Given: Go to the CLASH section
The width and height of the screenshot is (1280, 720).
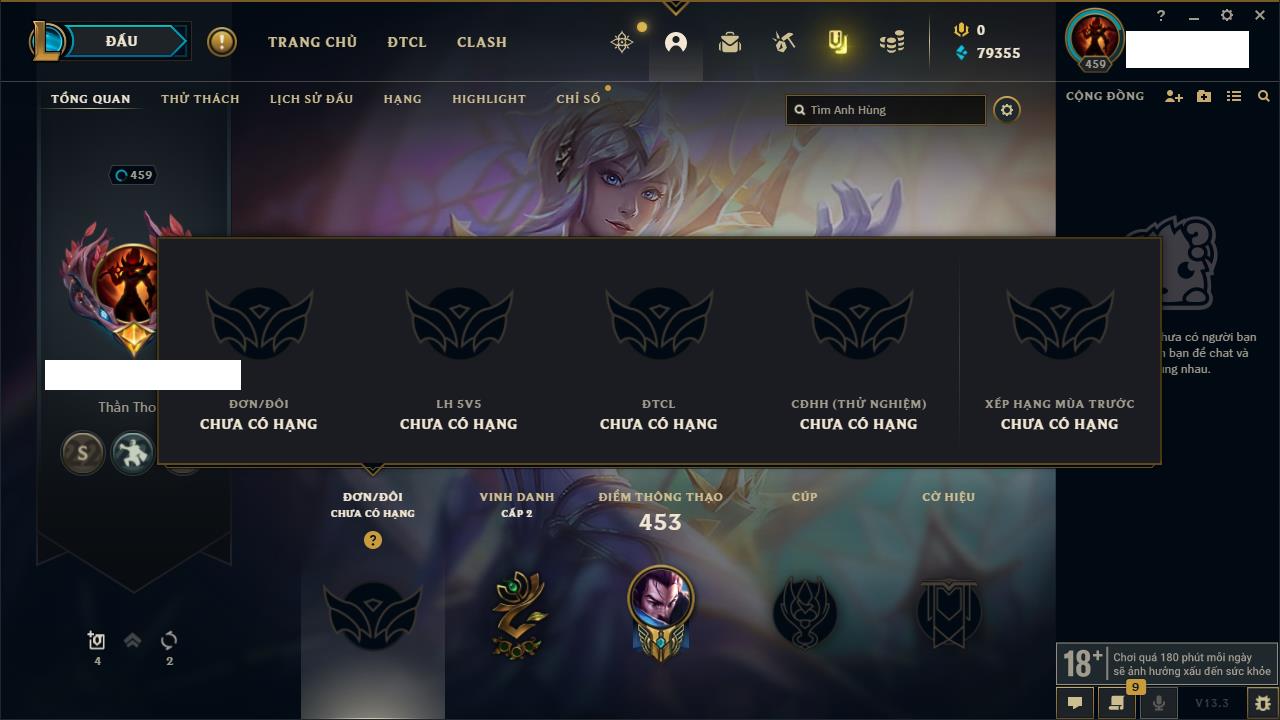Looking at the screenshot, I should [x=482, y=42].
